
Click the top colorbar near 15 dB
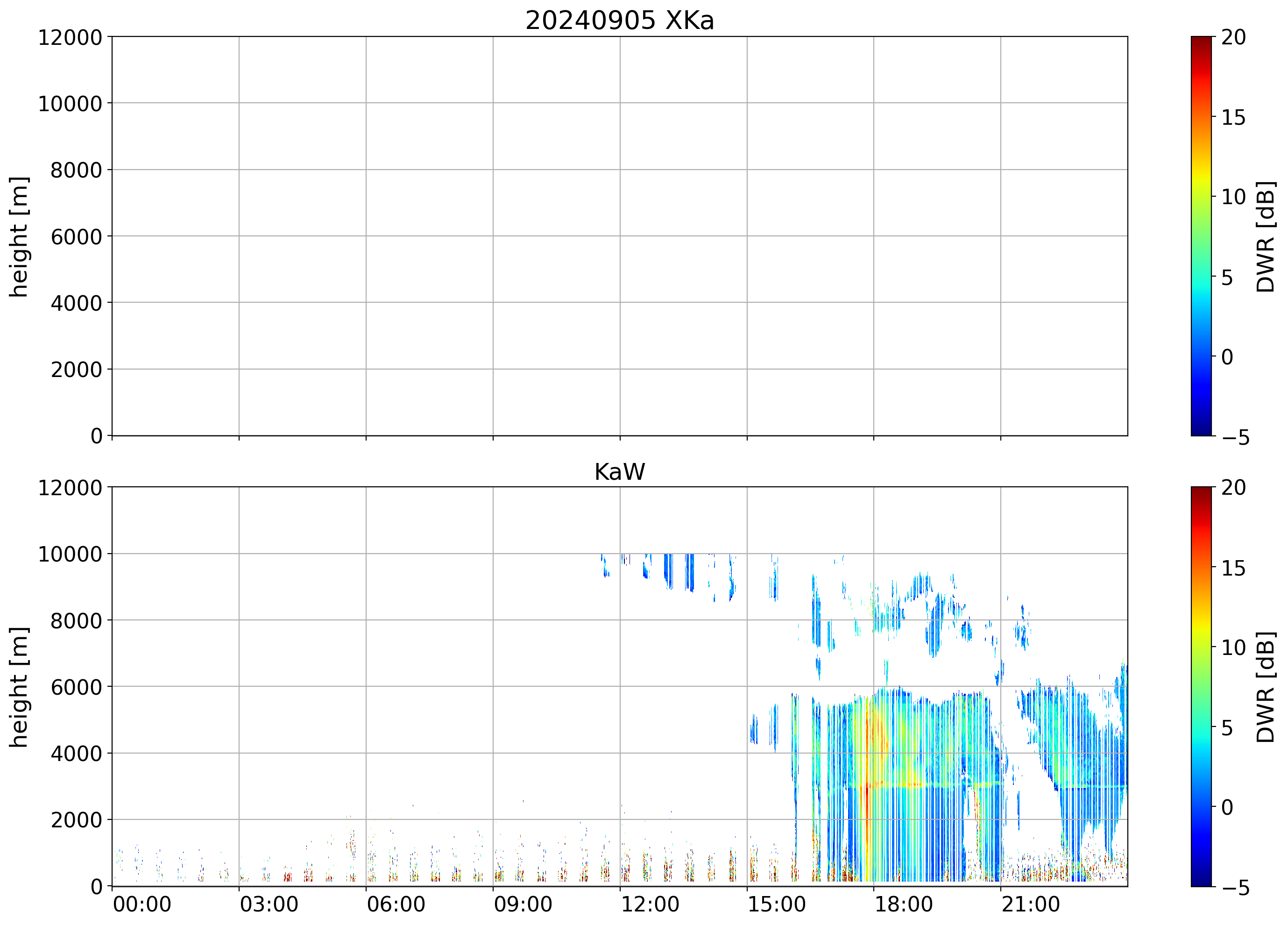click(x=1201, y=117)
